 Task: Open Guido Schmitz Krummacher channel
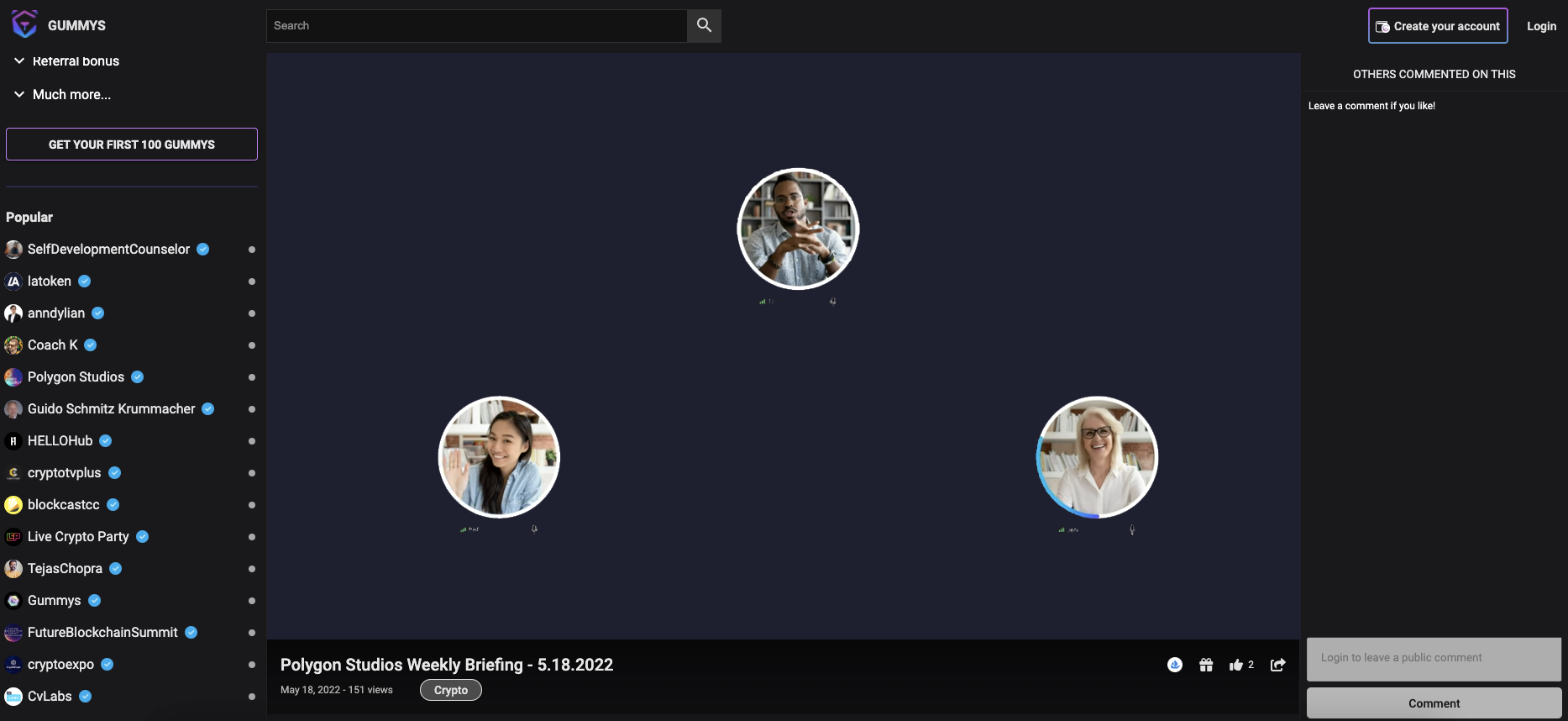click(x=111, y=408)
